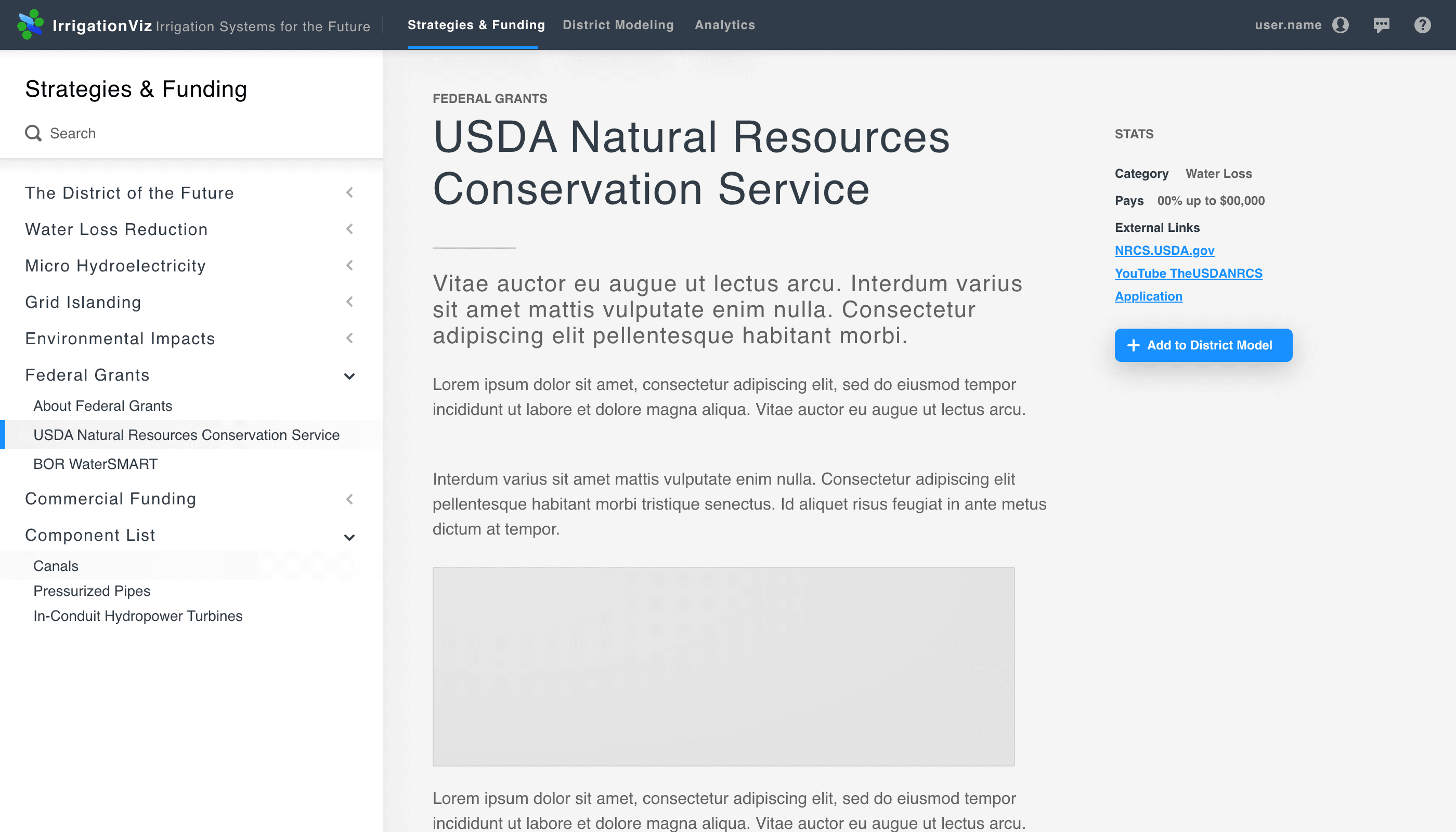Expand The District of the Future chevron

tap(350, 192)
